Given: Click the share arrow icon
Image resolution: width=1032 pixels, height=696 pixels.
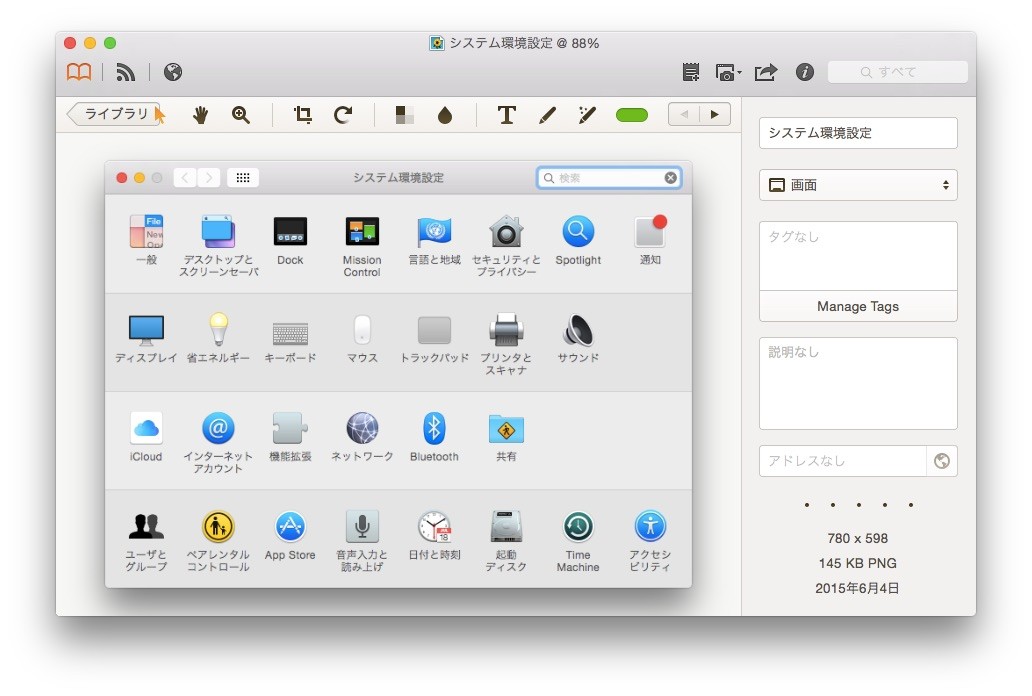Looking at the screenshot, I should [x=765, y=72].
